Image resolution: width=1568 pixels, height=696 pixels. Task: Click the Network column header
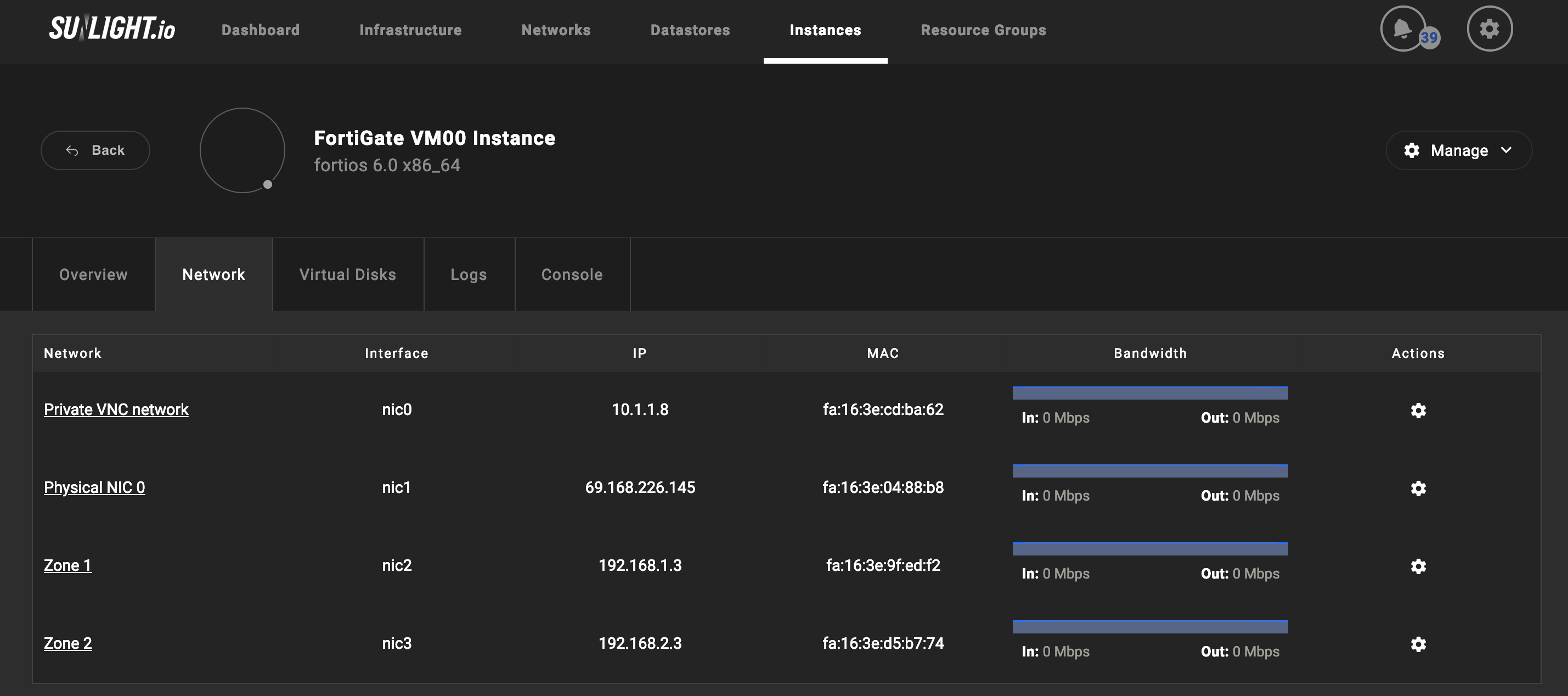click(72, 353)
